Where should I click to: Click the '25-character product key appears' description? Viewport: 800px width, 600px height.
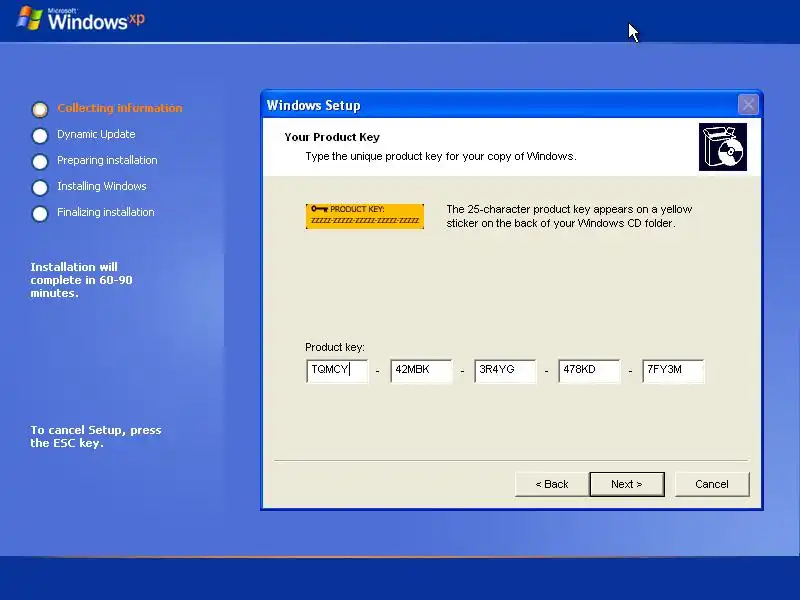569,216
